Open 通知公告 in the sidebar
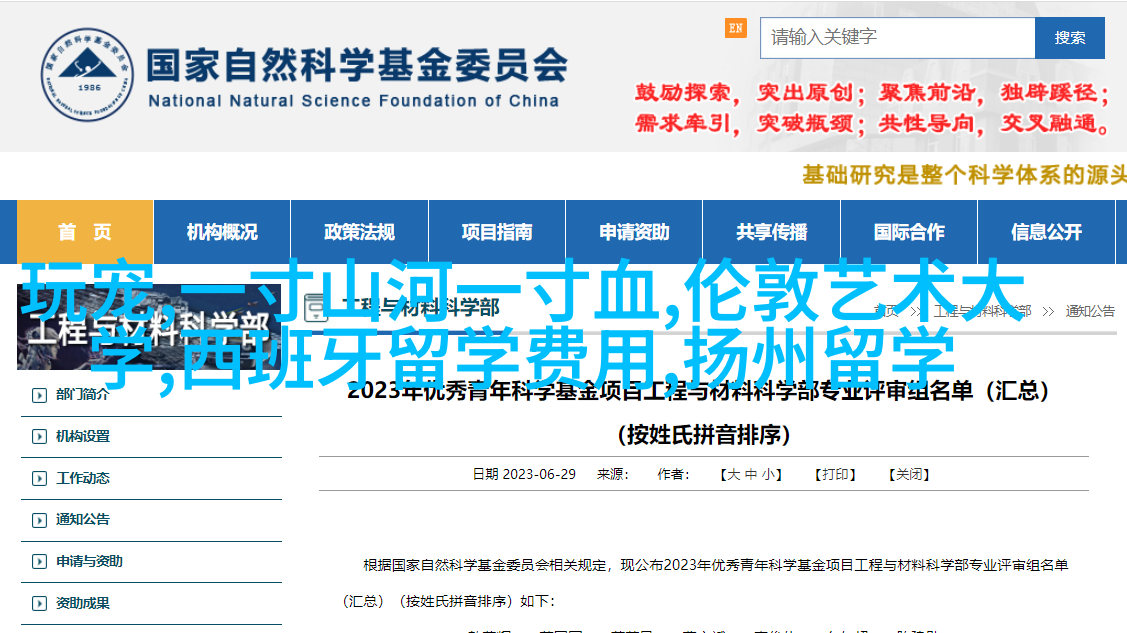This screenshot has width=1127, height=633. (83, 519)
